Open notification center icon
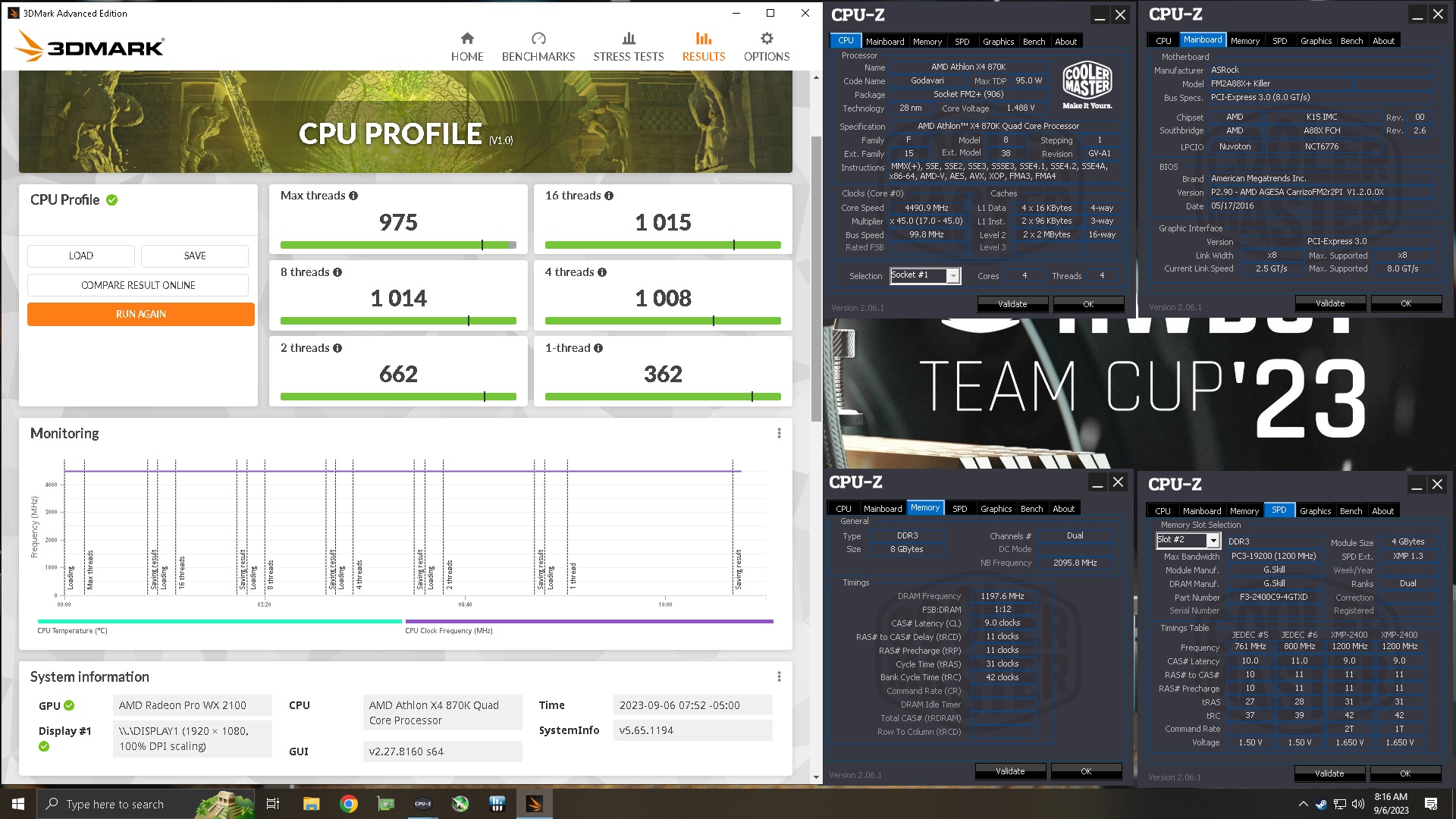 pyautogui.click(x=1431, y=804)
